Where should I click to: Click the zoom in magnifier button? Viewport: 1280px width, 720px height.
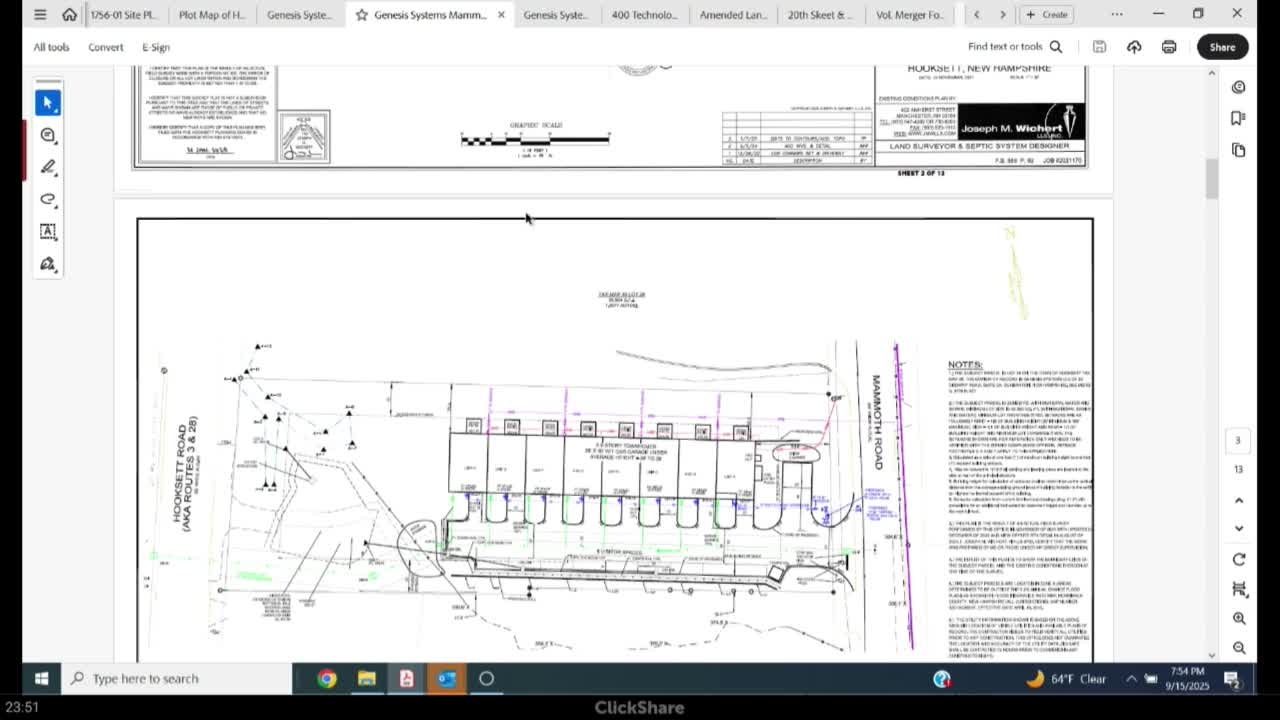1239,619
